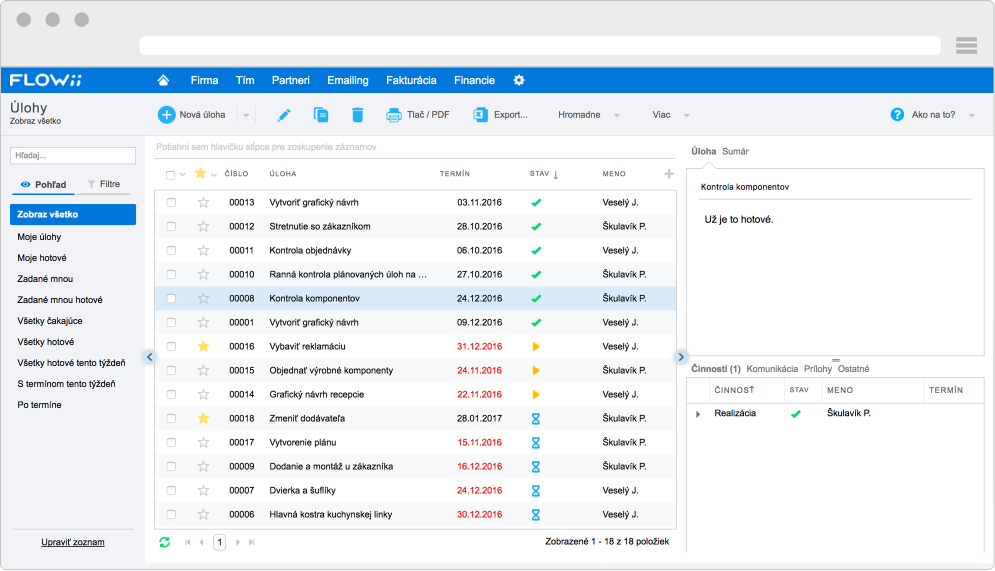Image resolution: width=995 pixels, height=571 pixels.
Task: Click hourglass status icon of task 00017
Action: 536,442
